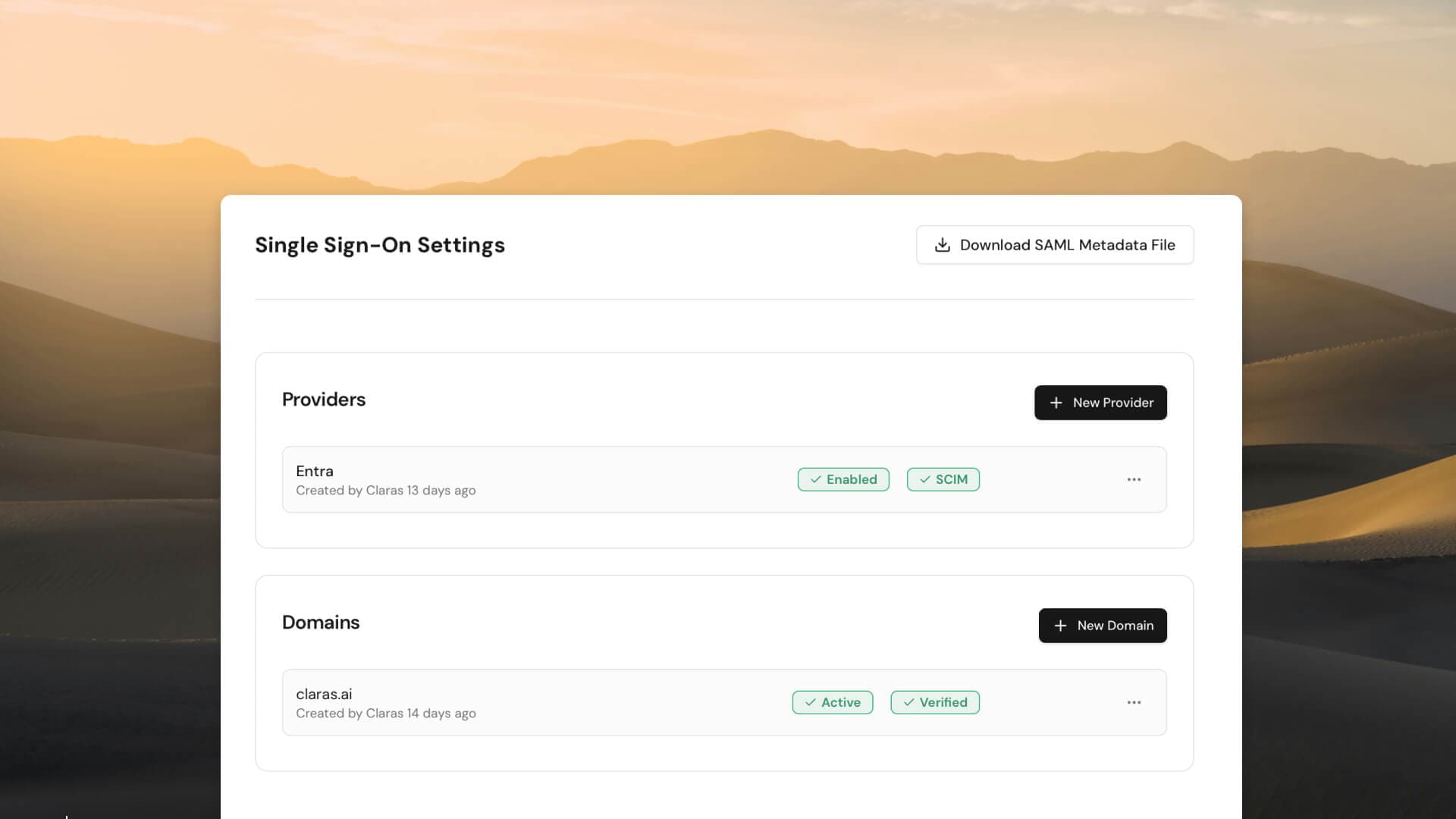Click the Download SAML Metadata File button
Screen dimensions: 1456x819
coord(1055,244)
